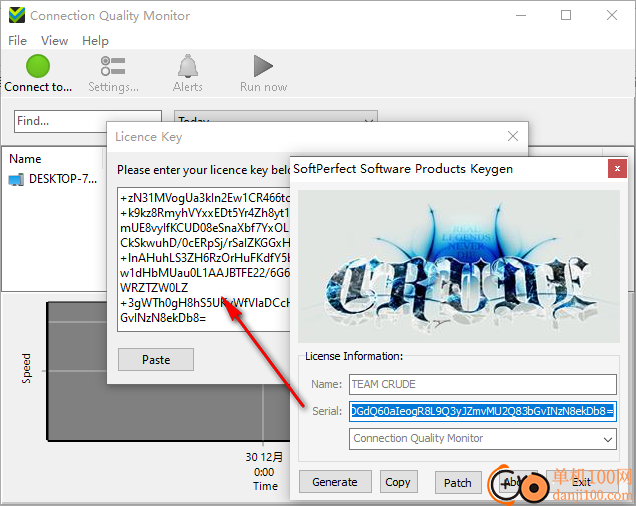
Task: Minimize the Connection Quality Monitor window
Action: [x=521, y=15]
